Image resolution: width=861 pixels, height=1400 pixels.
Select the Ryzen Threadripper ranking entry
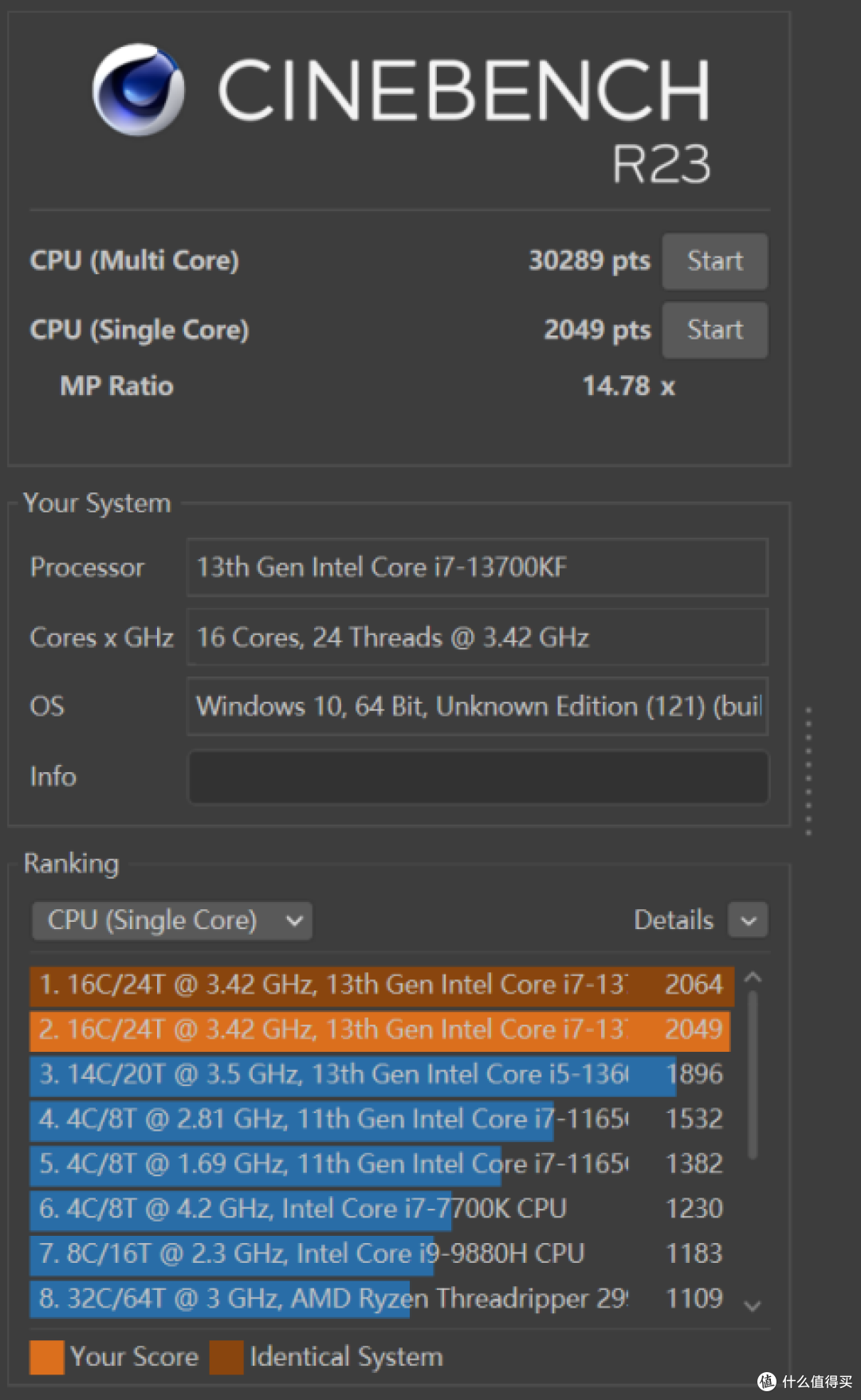[x=381, y=1298]
